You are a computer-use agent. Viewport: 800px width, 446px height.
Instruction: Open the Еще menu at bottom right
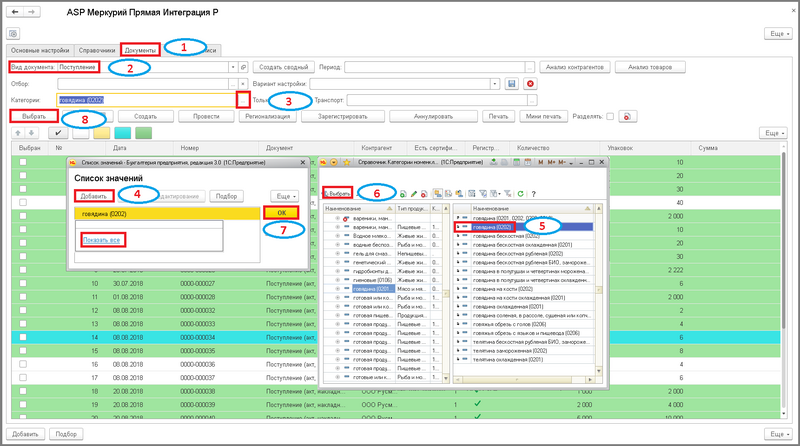point(779,434)
